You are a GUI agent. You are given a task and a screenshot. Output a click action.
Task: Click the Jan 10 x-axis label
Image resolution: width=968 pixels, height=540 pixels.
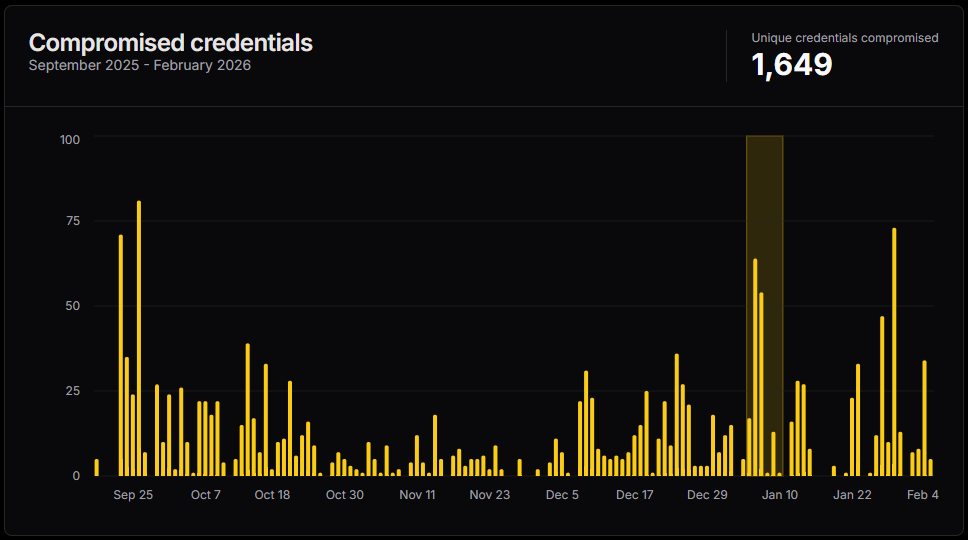(780, 495)
